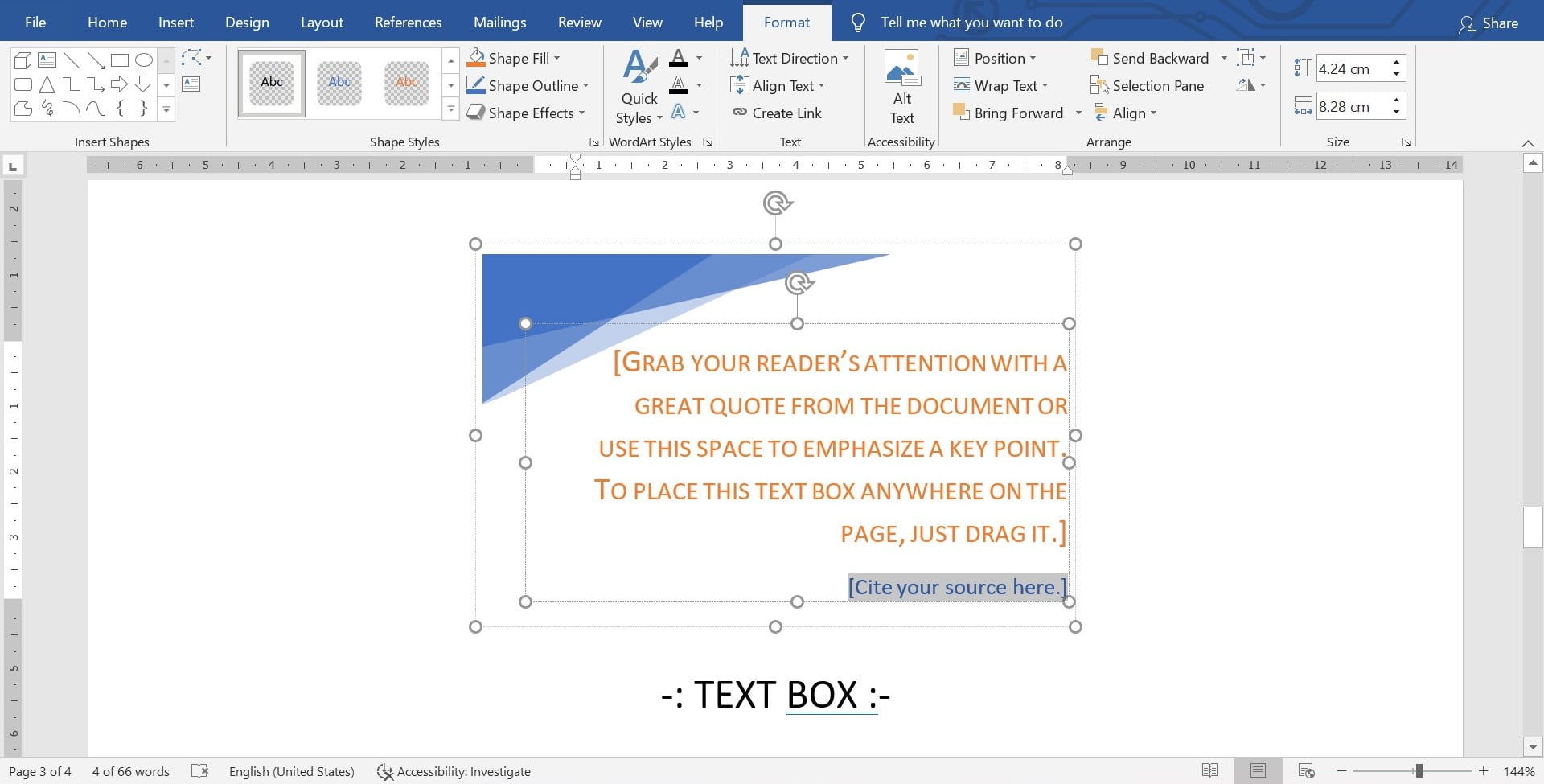Image resolution: width=1544 pixels, height=784 pixels.
Task: Select the Text Box tool in Insert Shapes
Action: tap(46, 60)
